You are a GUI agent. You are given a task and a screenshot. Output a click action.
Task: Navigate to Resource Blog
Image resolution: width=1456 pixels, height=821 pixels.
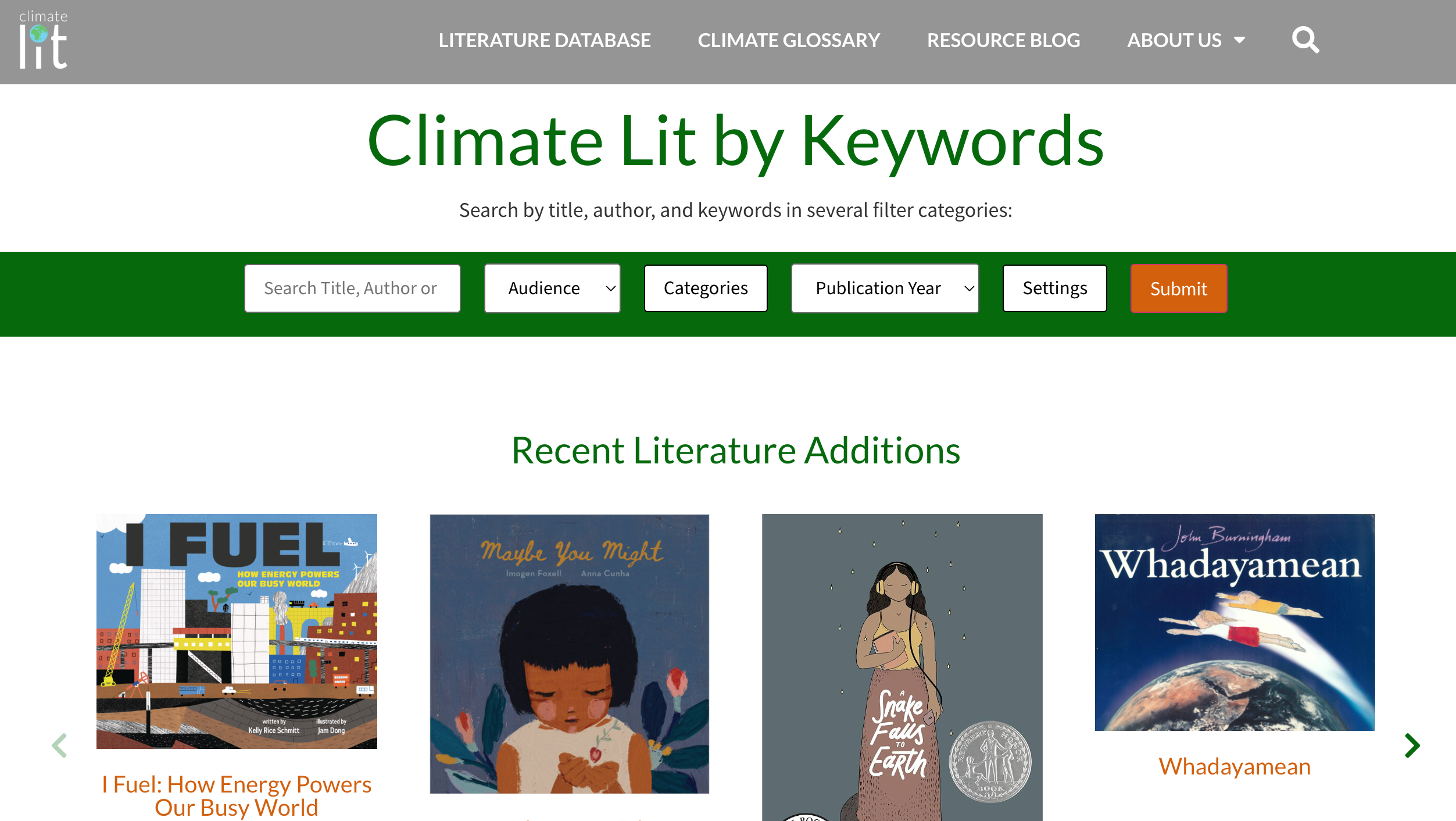pos(1003,40)
